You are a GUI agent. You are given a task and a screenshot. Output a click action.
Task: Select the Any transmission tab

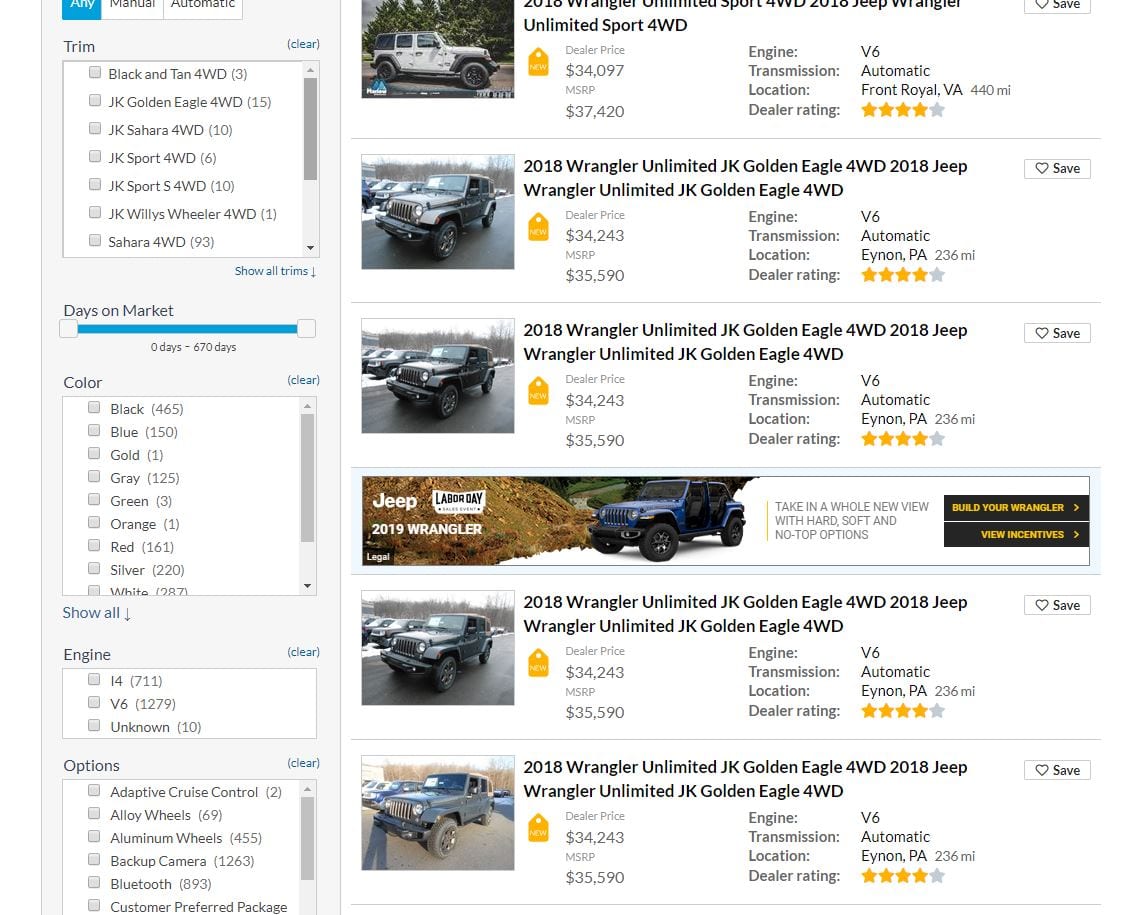82,6
